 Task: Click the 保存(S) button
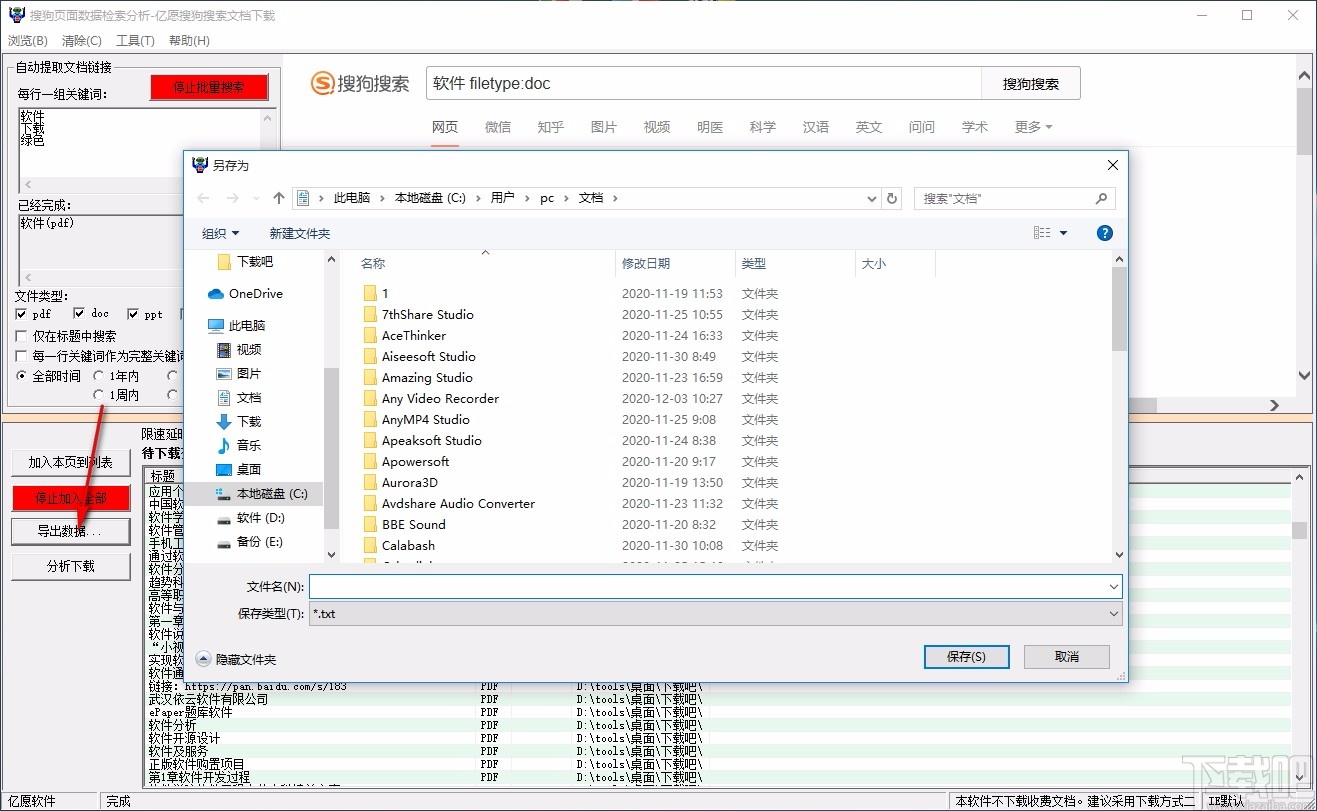point(965,657)
